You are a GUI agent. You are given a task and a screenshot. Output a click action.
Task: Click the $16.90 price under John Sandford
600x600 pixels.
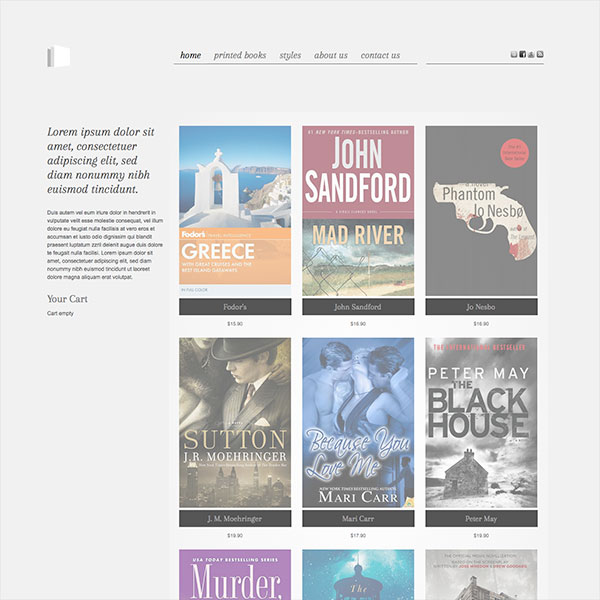(x=358, y=324)
